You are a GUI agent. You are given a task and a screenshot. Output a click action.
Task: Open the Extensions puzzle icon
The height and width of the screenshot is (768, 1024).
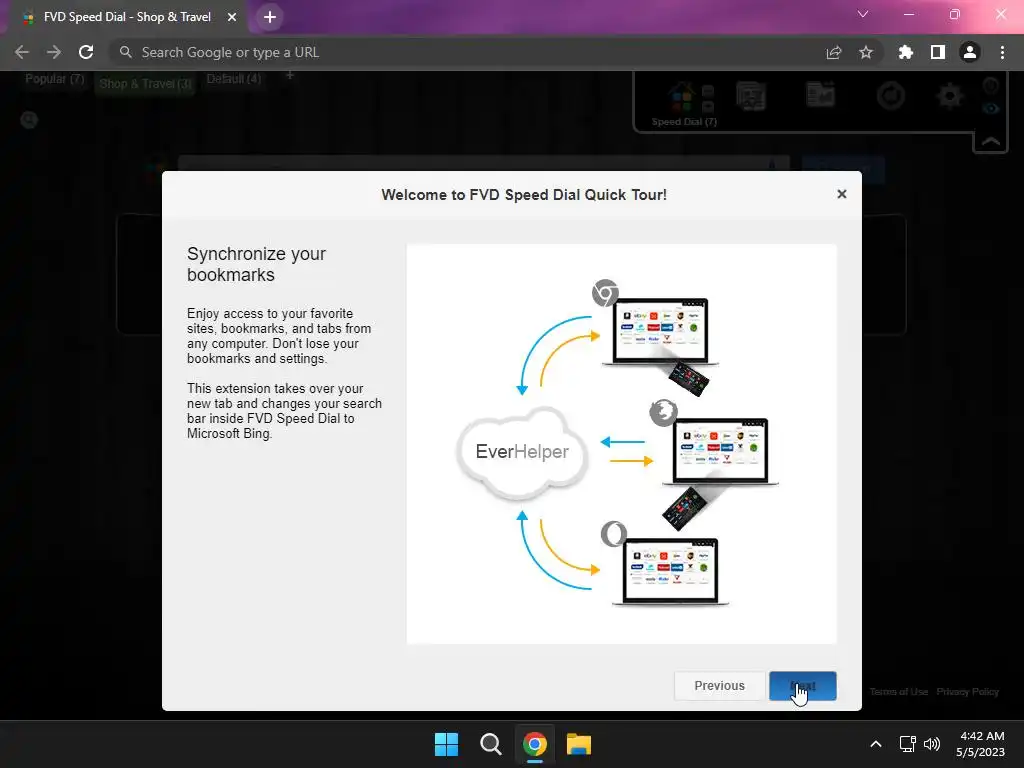point(905,52)
